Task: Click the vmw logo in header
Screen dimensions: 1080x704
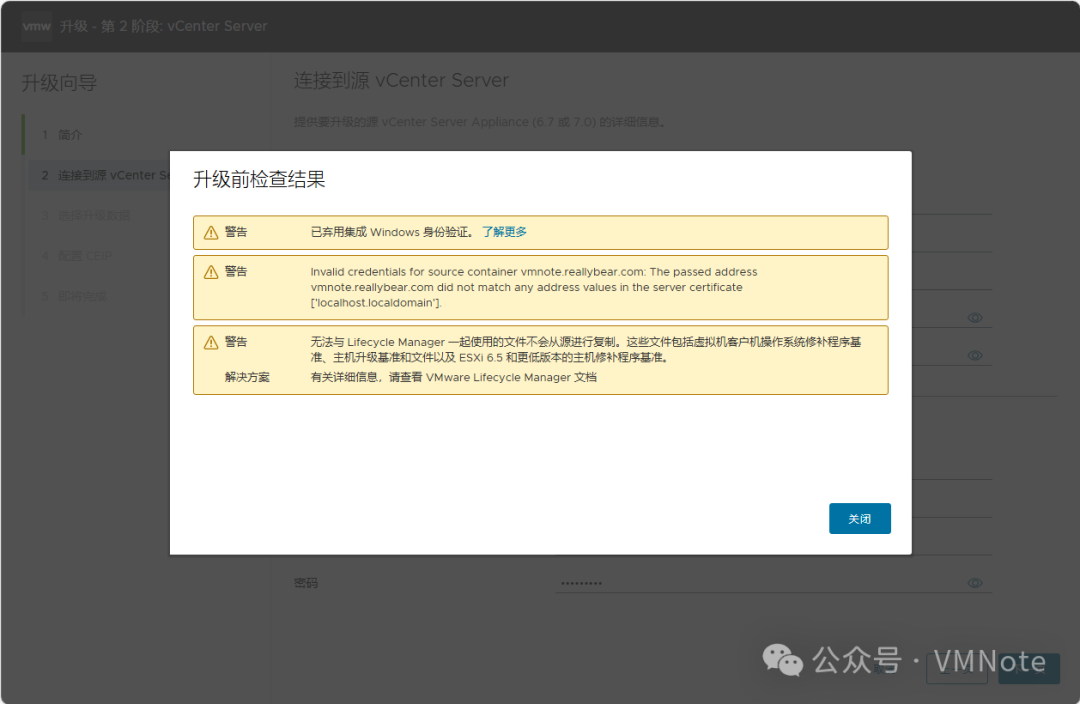Action: point(37,26)
